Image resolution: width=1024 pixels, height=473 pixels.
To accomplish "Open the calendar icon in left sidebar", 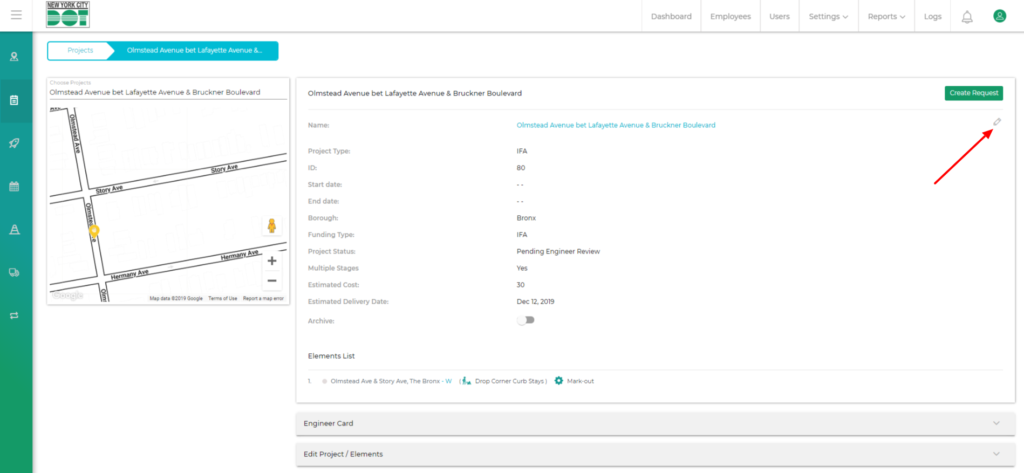I will coord(15,186).
